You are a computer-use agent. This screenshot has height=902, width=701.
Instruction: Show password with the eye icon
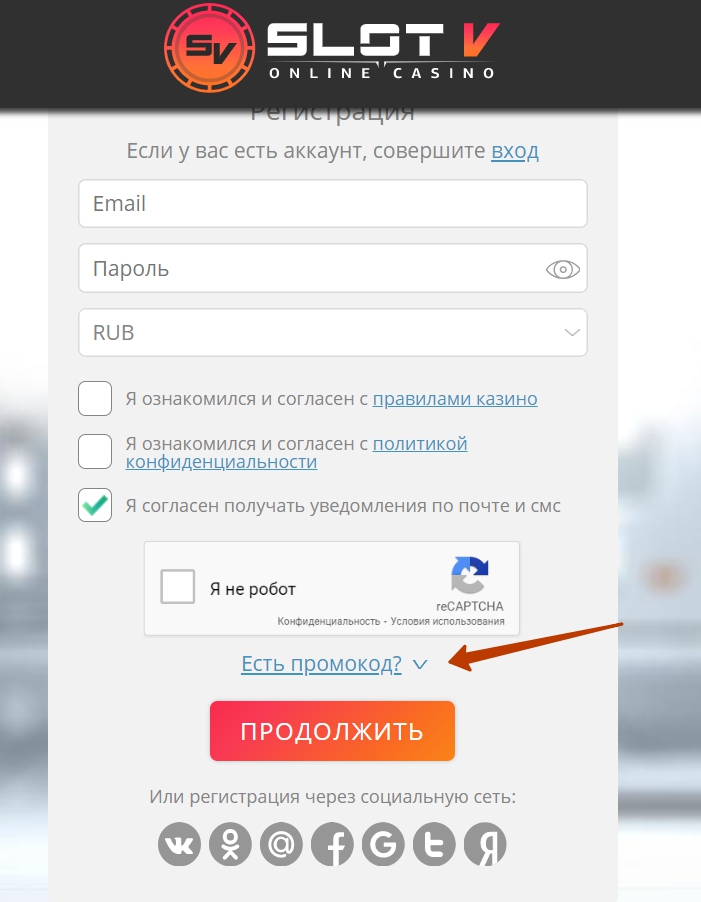562,269
